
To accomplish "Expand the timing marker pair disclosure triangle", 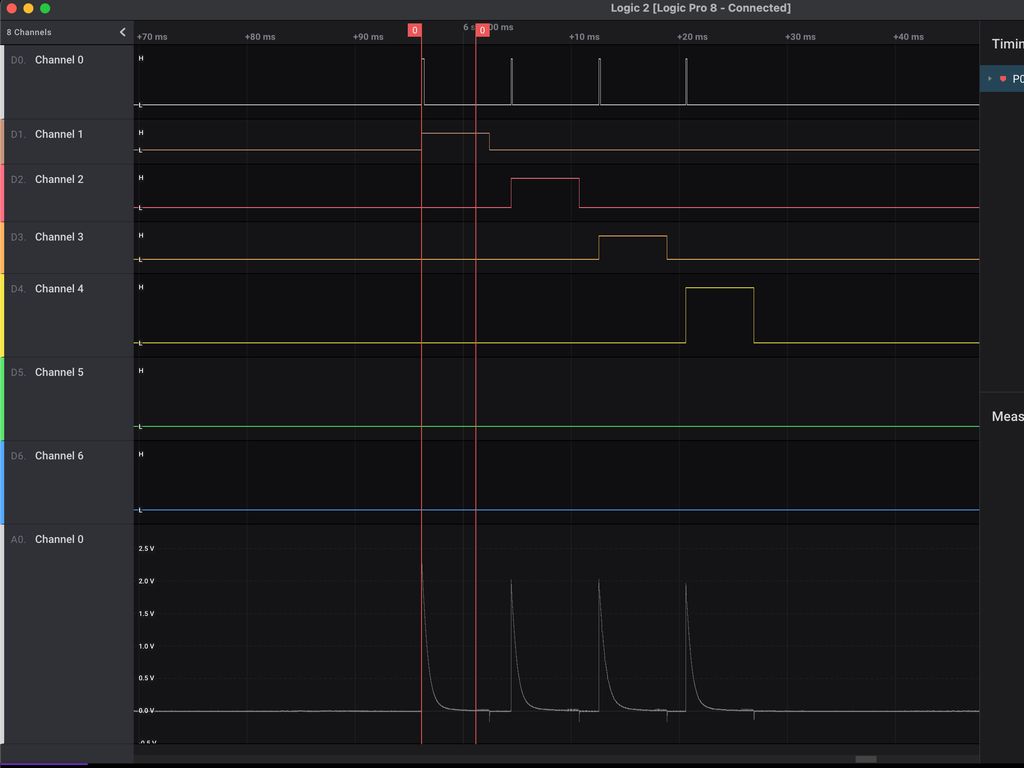I will [x=990, y=79].
